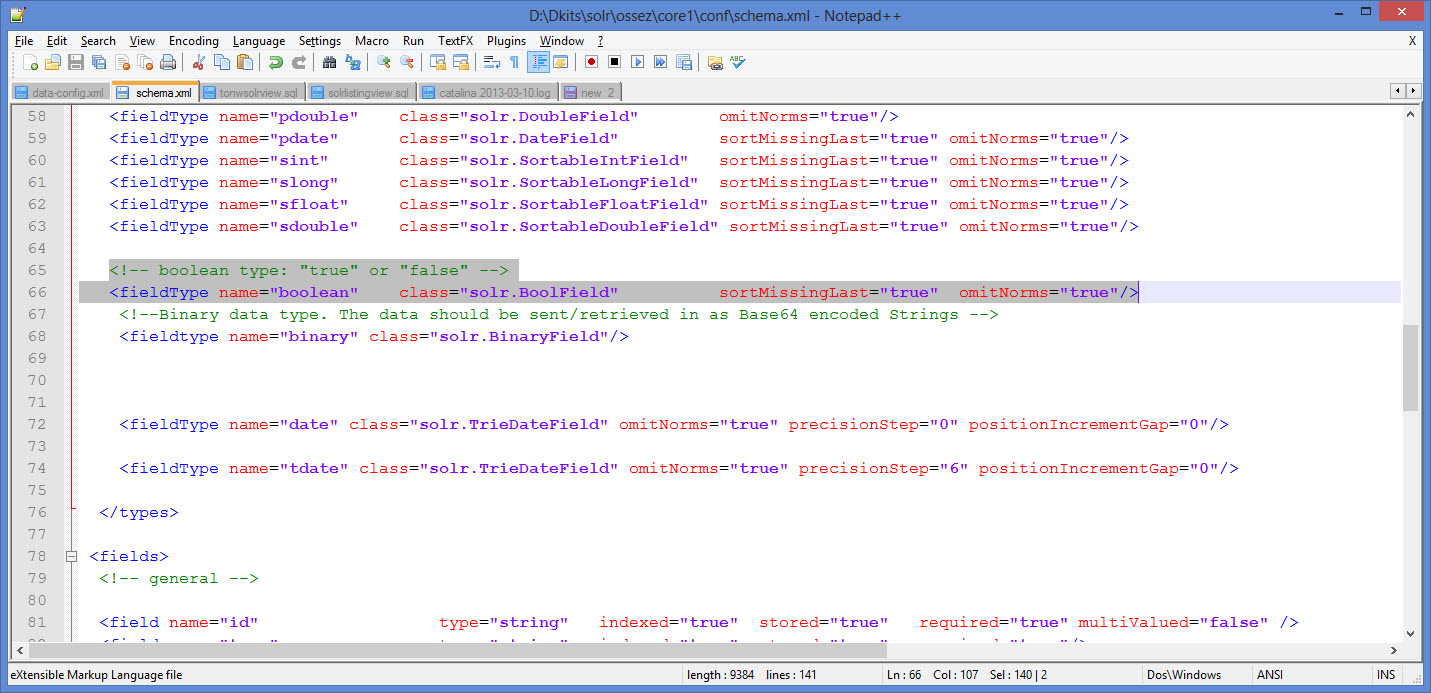Click the Close All toolbar icon
The height and width of the screenshot is (693, 1431).
point(144,62)
